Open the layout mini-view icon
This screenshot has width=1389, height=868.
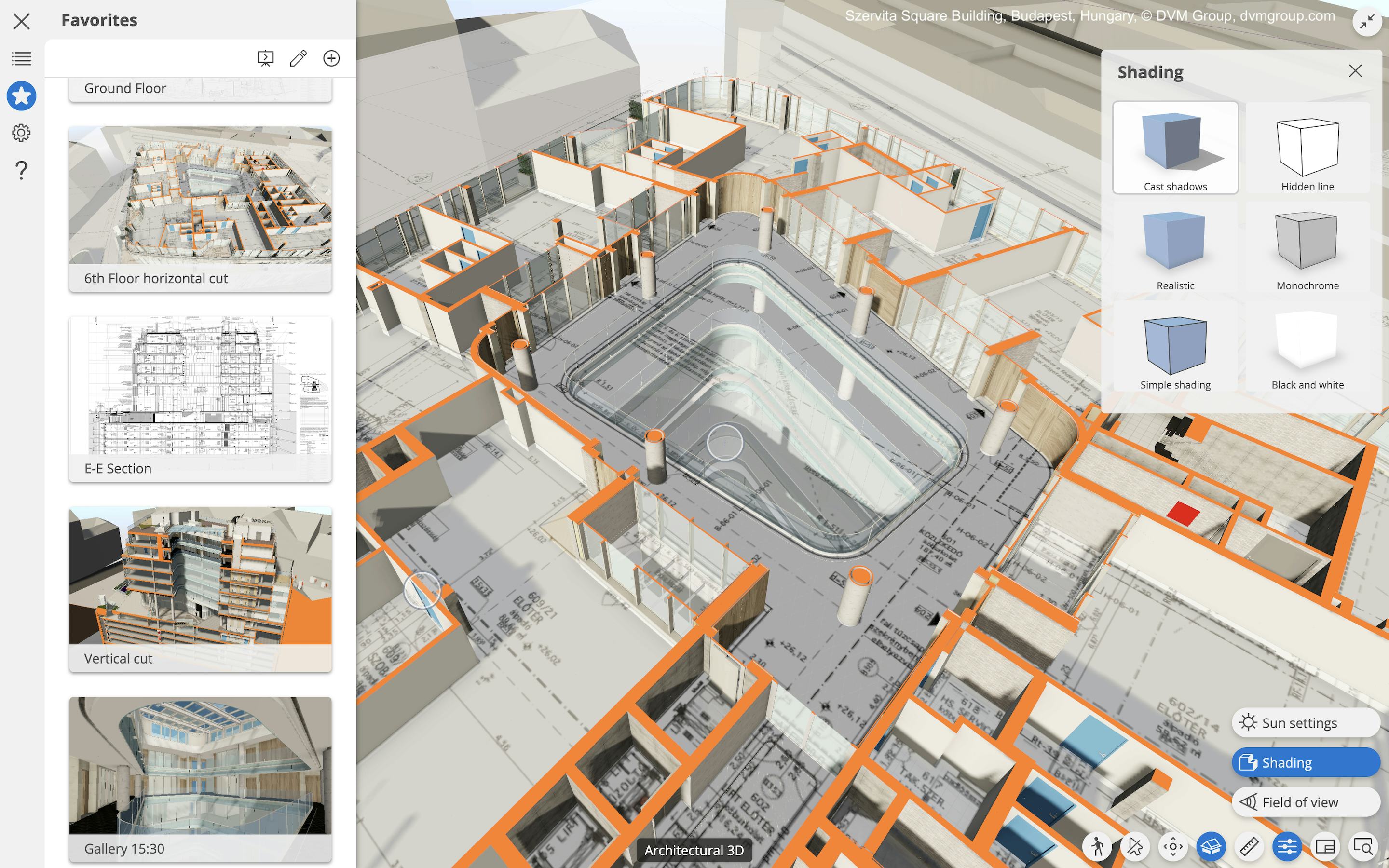click(x=1325, y=846)
